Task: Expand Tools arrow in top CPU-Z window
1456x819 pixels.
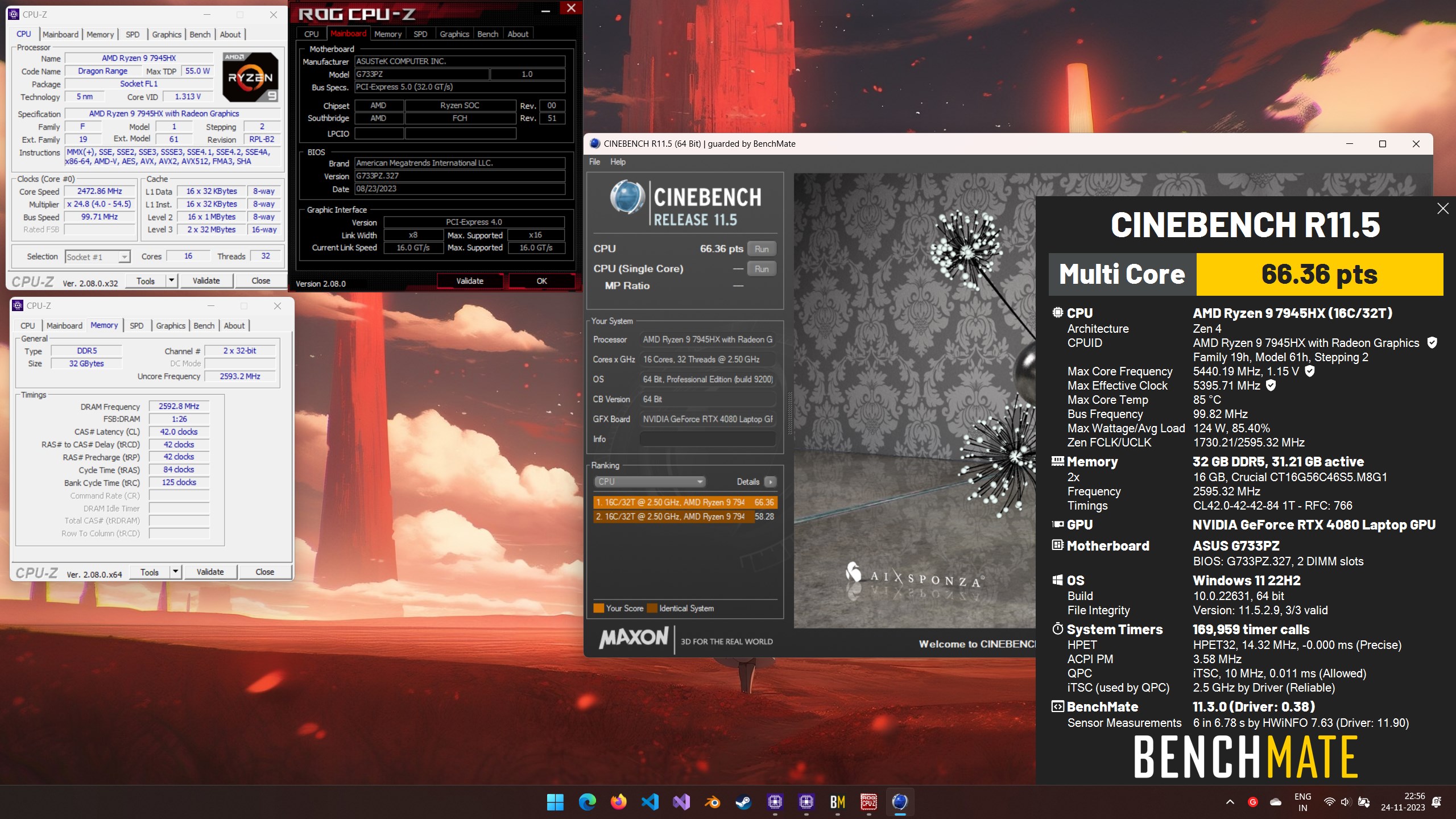Action: 171,280
